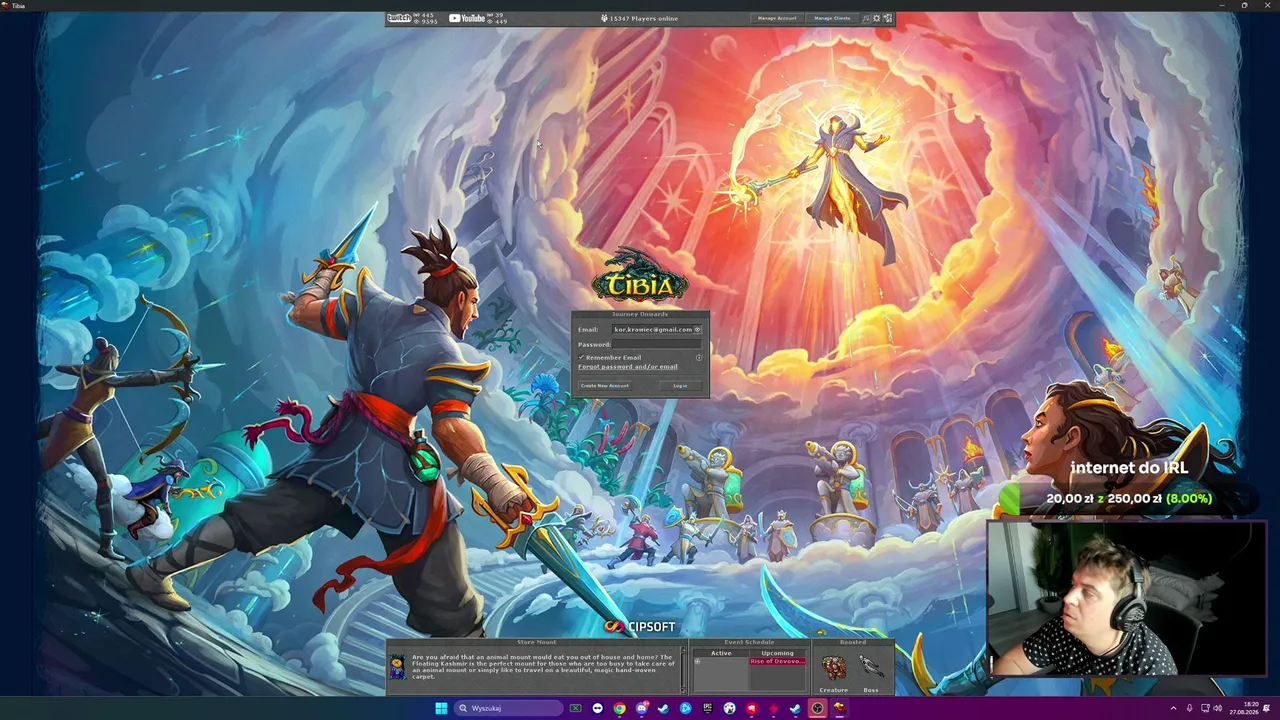
Task: Click the Wyszukaj taskbar search box
Action: click(x=508, y=708)
